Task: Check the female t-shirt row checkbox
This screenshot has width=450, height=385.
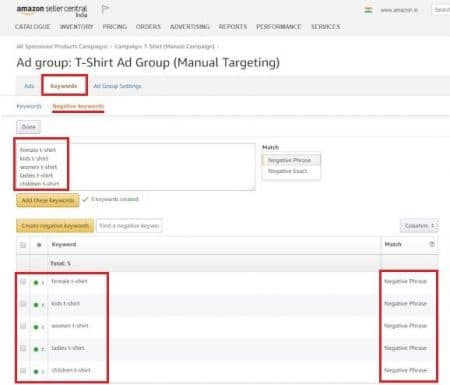Action: pos(23,282)
